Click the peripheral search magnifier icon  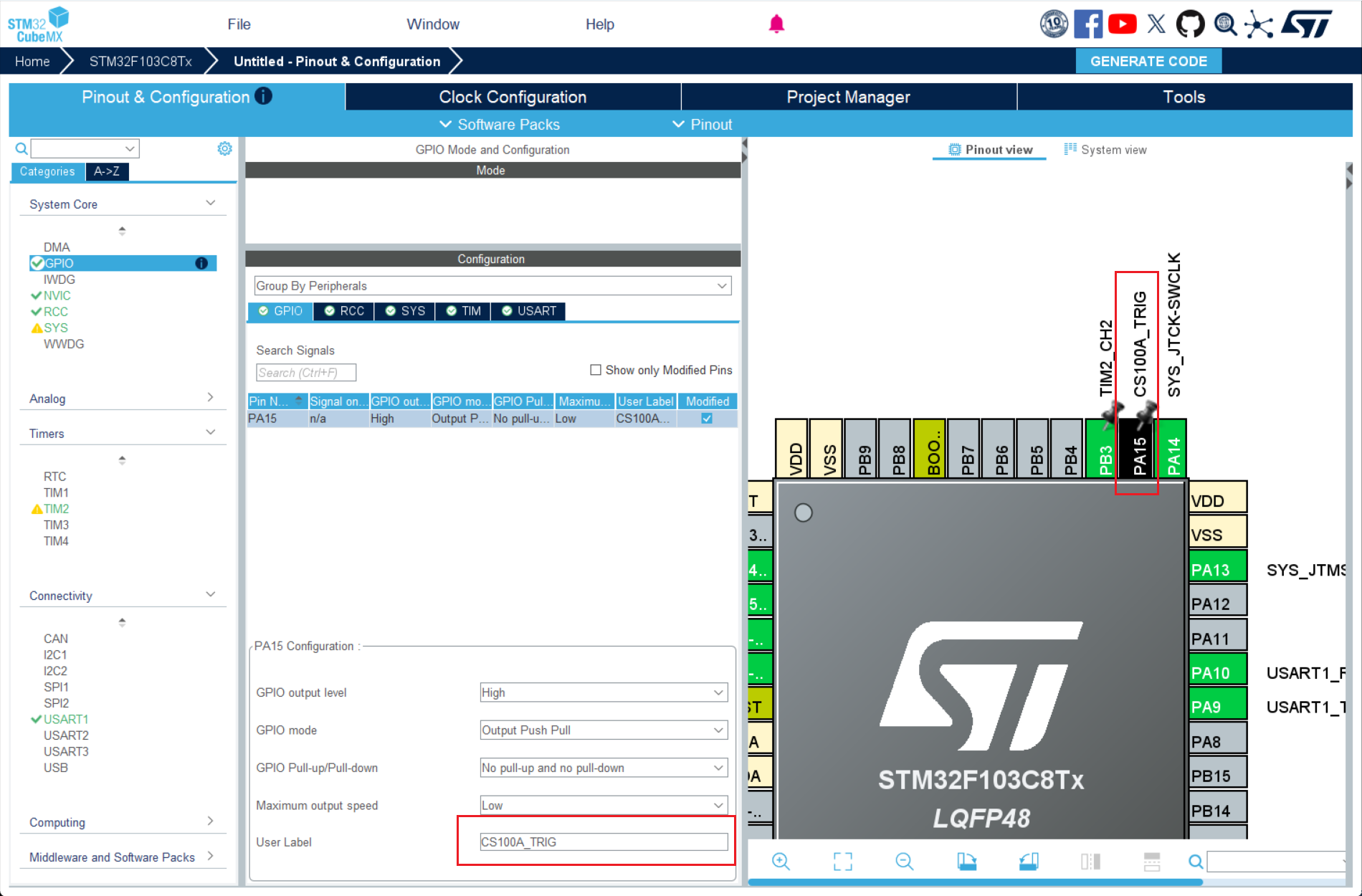coord(22,148)
